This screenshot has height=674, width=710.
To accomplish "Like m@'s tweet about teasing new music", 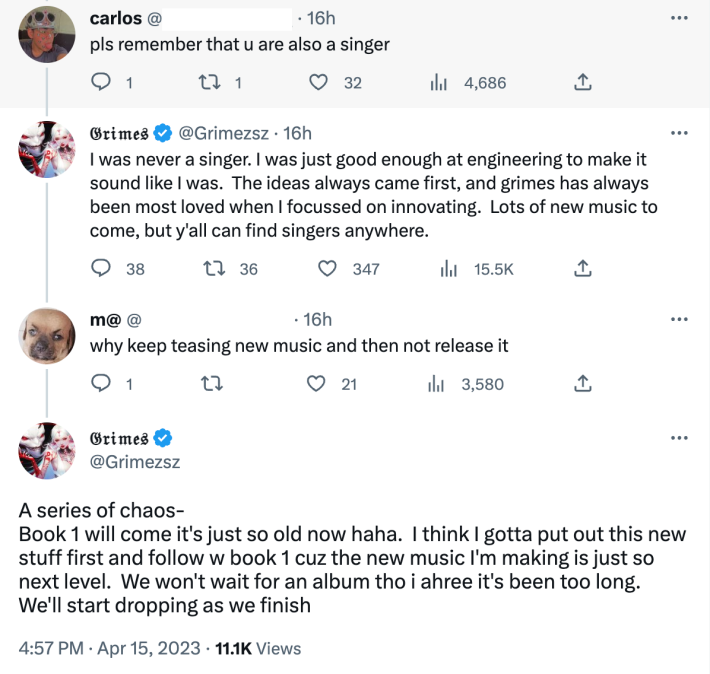I will tap(317, 383).
